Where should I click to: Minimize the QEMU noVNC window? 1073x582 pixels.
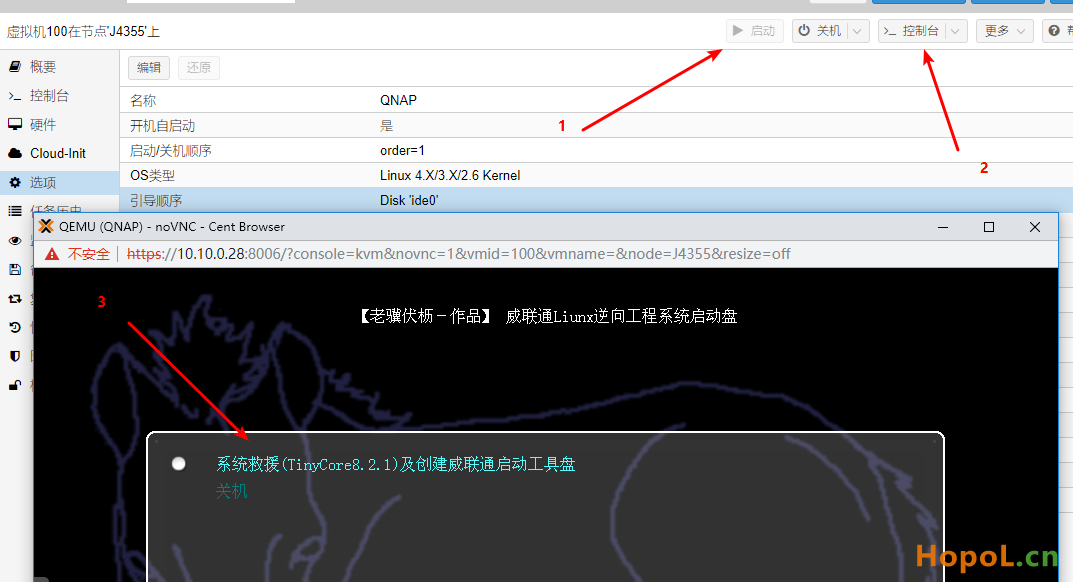pyautogui.click(x=943, y=227)
